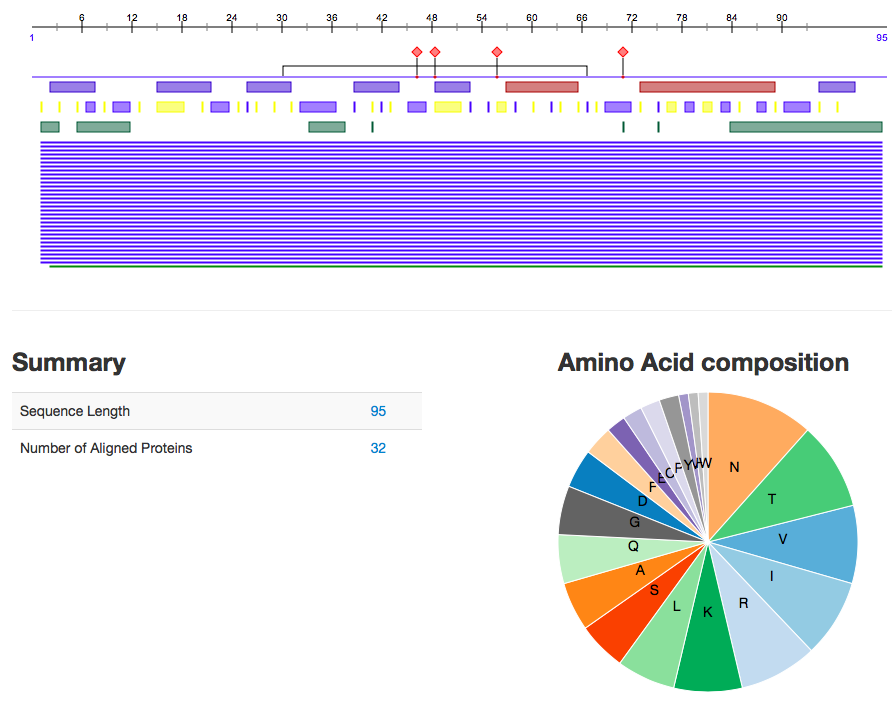
Task: Select the bracket line connecting positions 30 and 66
Action: coord(435,66)
